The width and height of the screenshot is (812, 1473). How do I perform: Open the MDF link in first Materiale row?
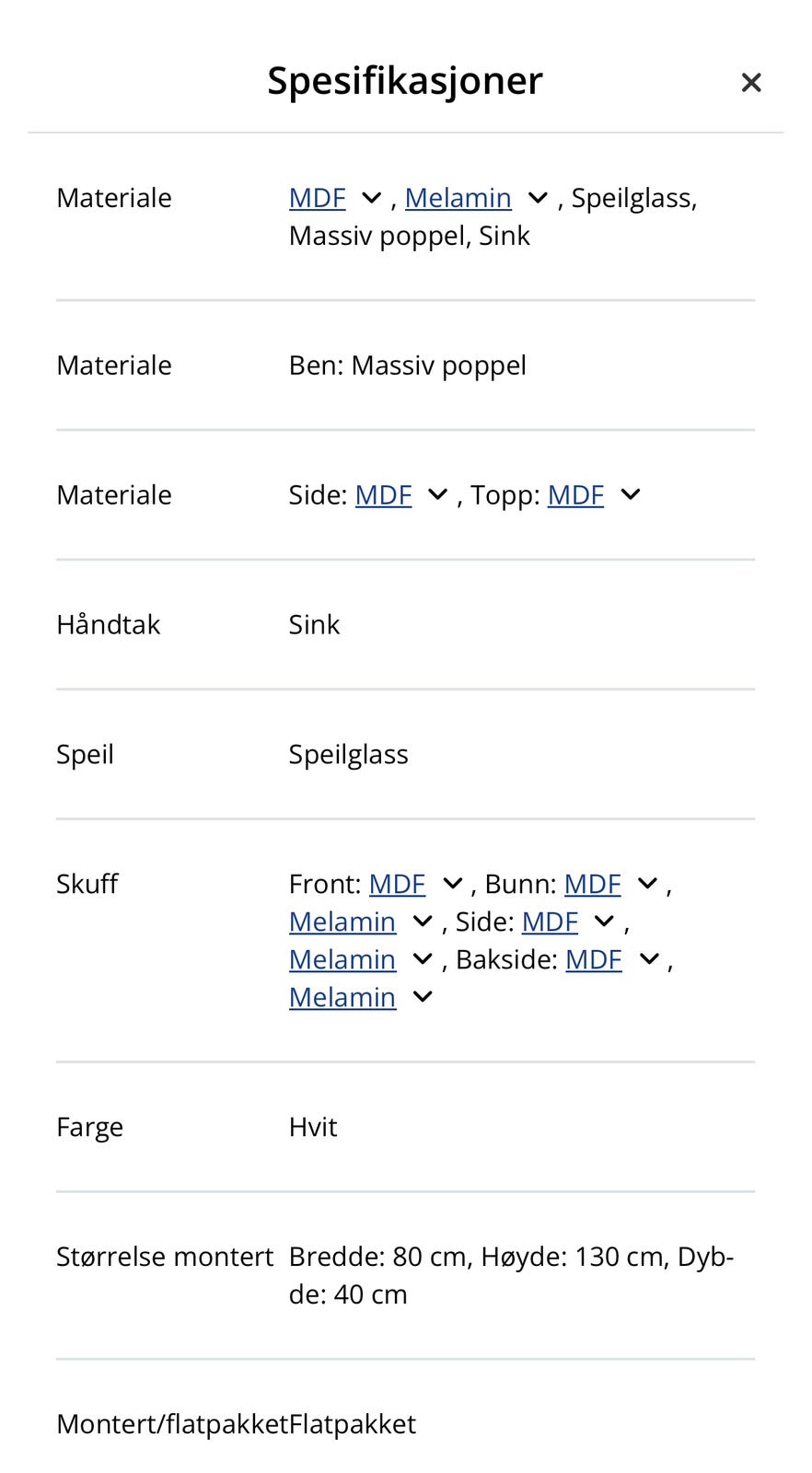pos(317,198)
